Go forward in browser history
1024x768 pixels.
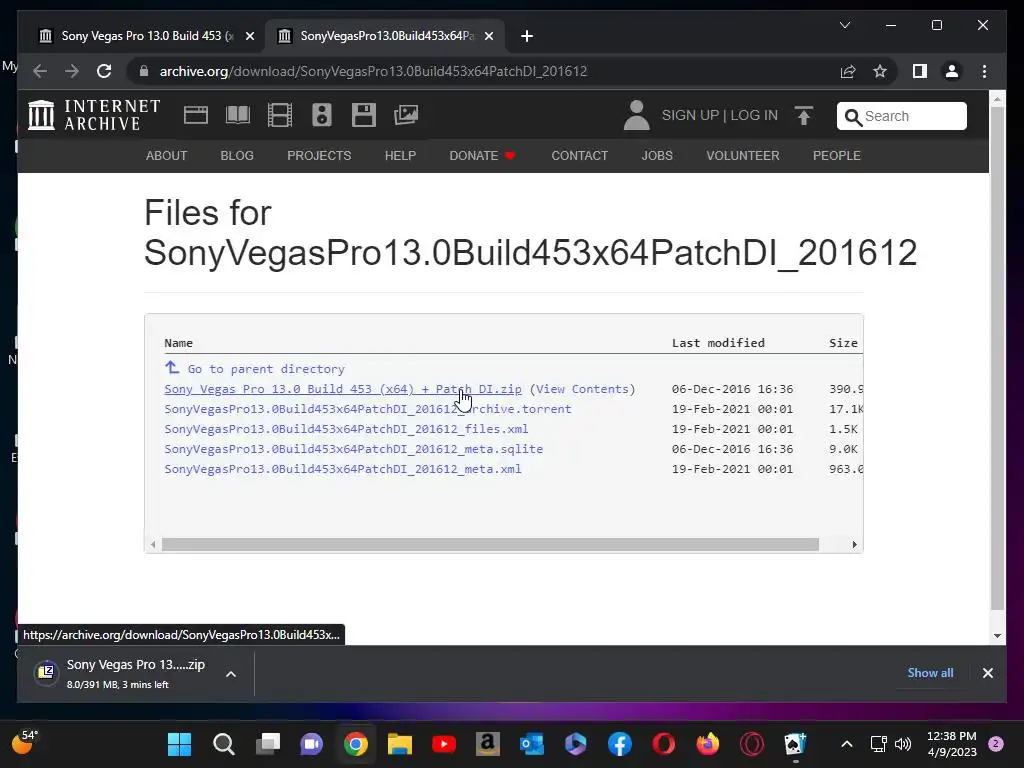[72, 71]
